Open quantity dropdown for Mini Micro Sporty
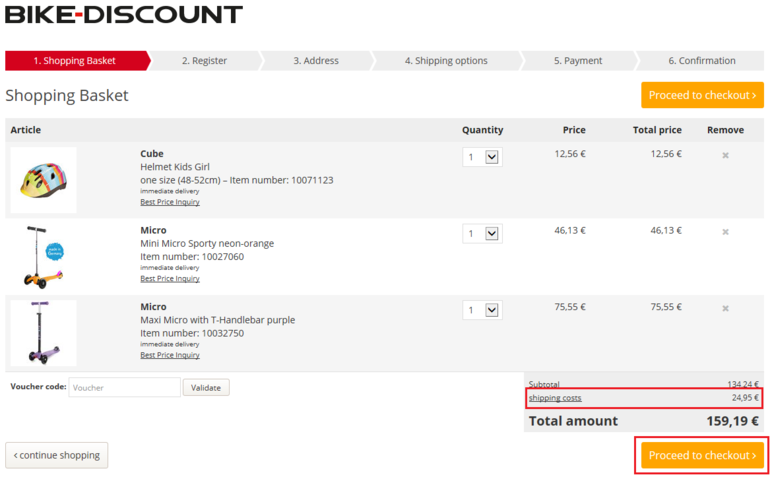Screen dimensions: 770x479 (x=482, y=234)
